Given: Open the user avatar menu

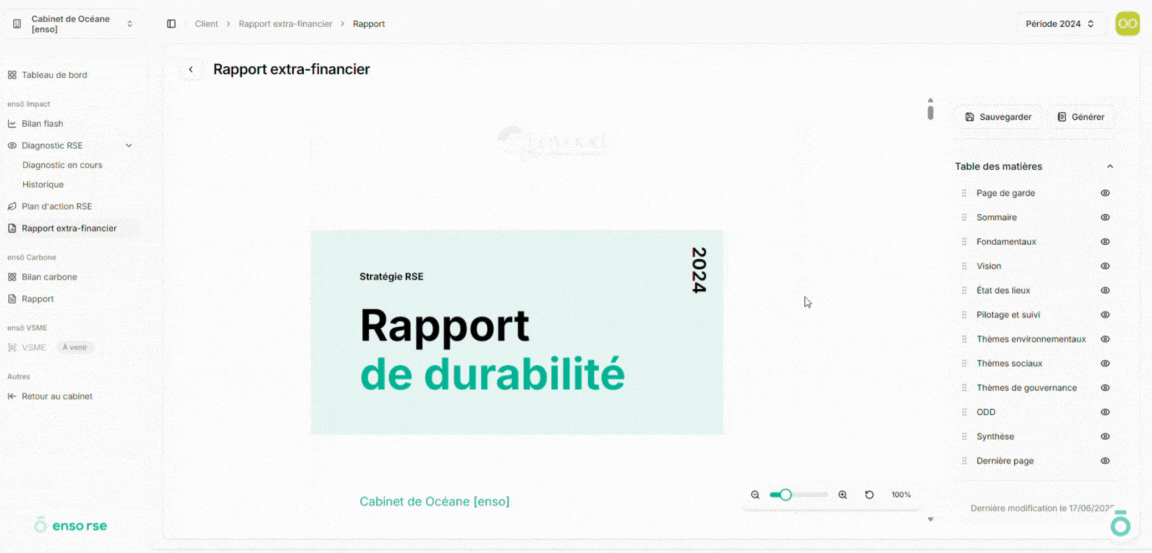Looking at the screenshot, I should [x=1127, y=24].
